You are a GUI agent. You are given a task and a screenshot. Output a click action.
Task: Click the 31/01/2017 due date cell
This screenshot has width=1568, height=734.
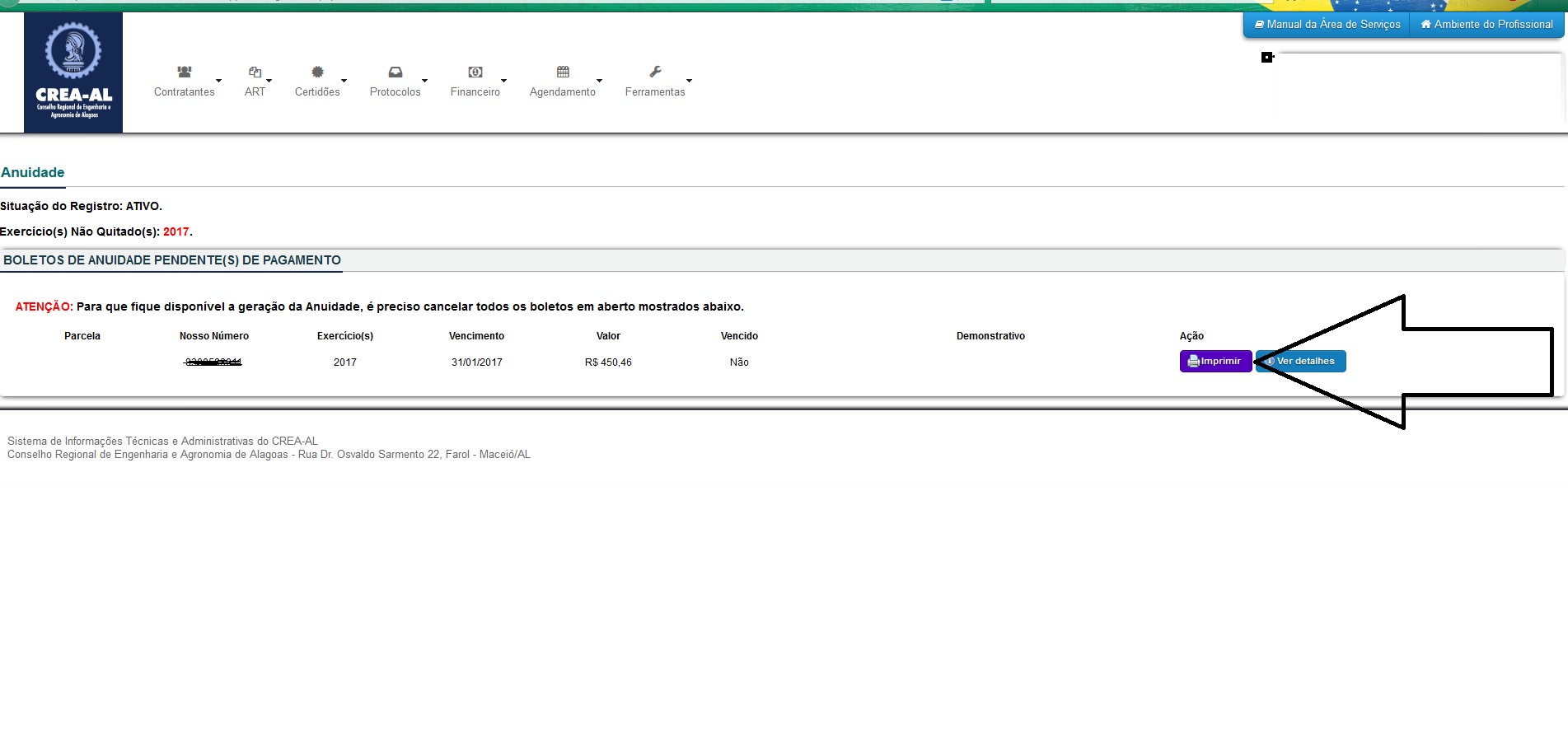pyautogui.click(x=477, y=362)
